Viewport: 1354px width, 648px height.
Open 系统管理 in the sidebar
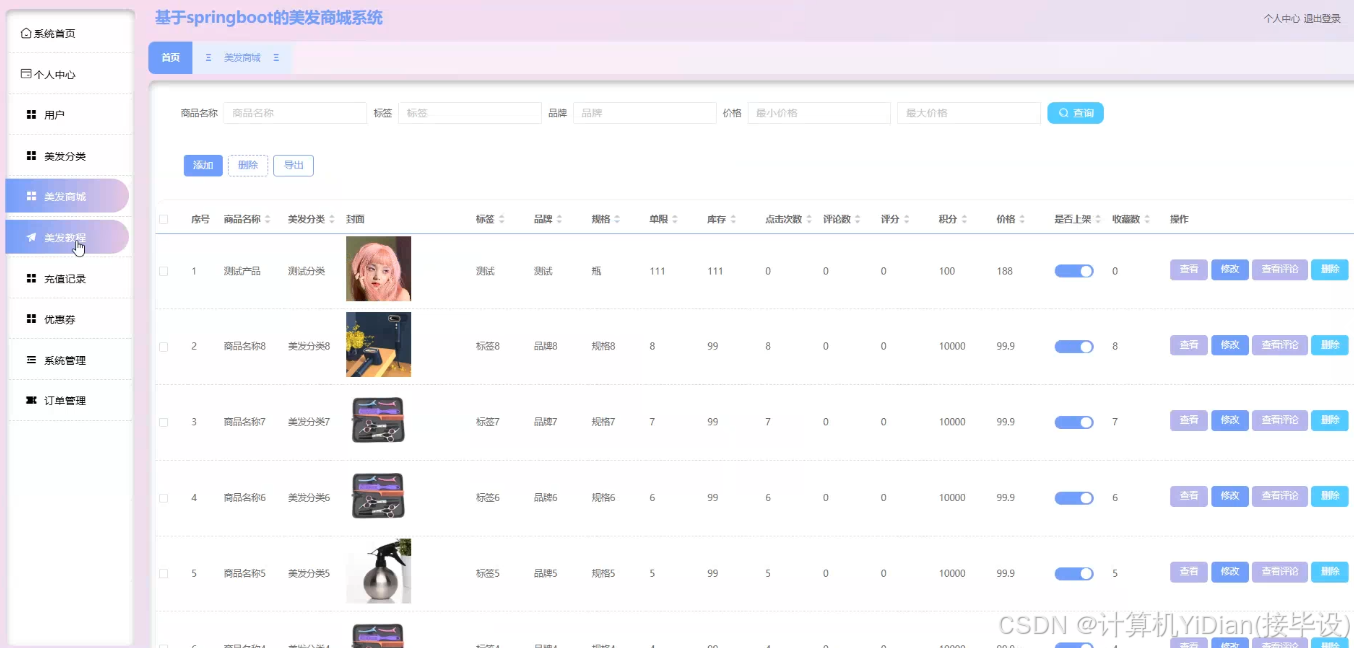point(70,359)
